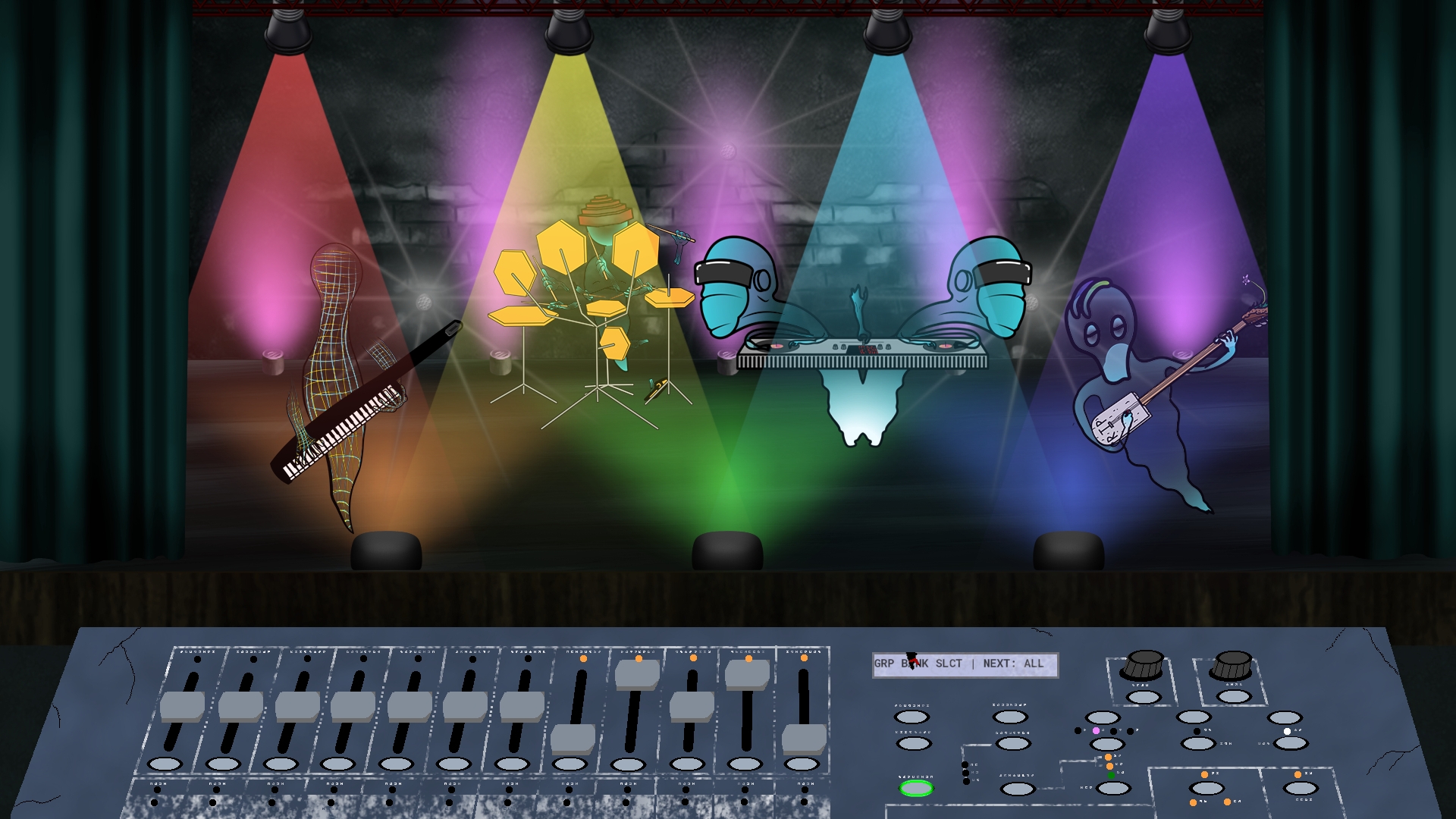
Task: Turn the left black rotary knob
Action: 1144,664
